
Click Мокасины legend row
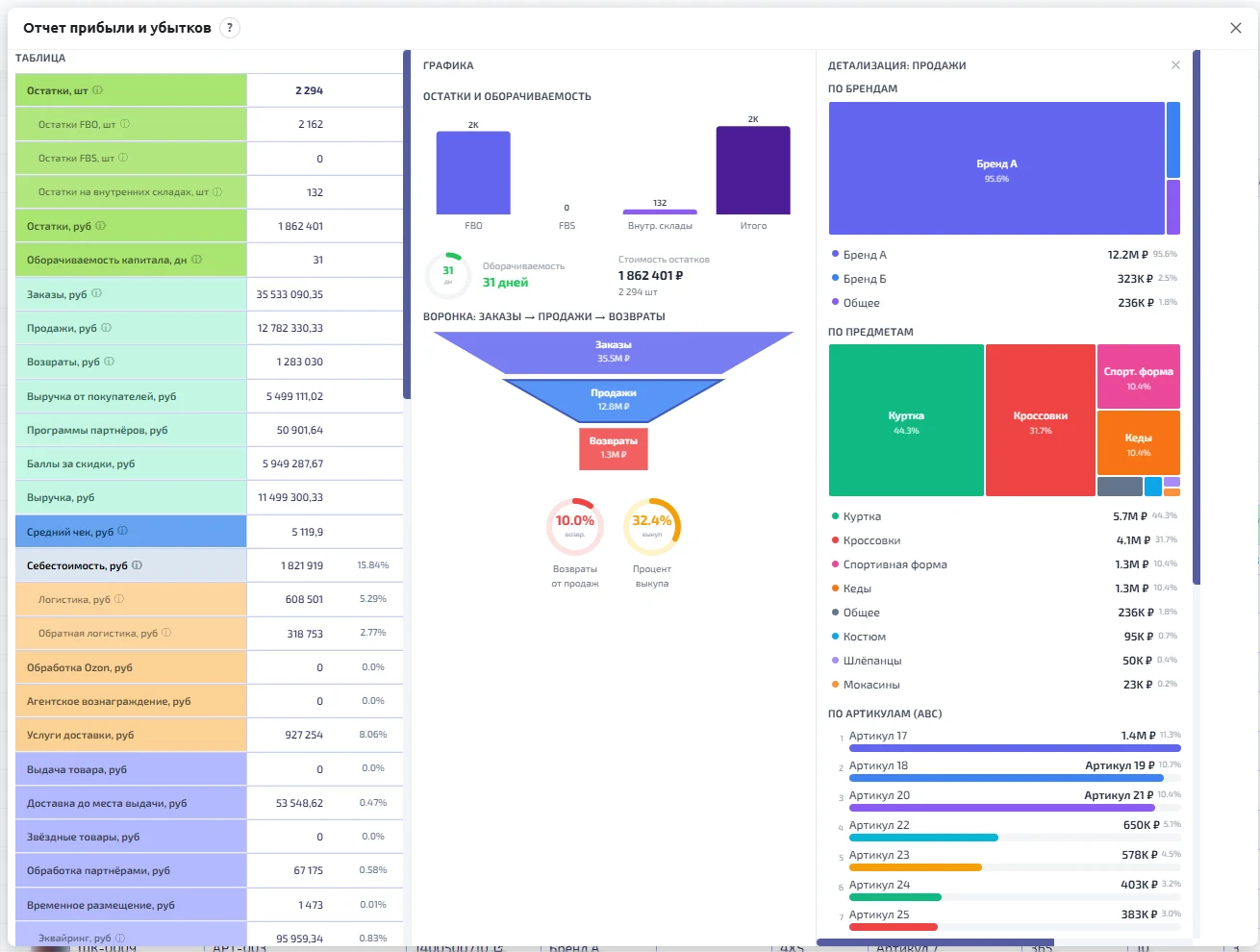point(1004,685)
